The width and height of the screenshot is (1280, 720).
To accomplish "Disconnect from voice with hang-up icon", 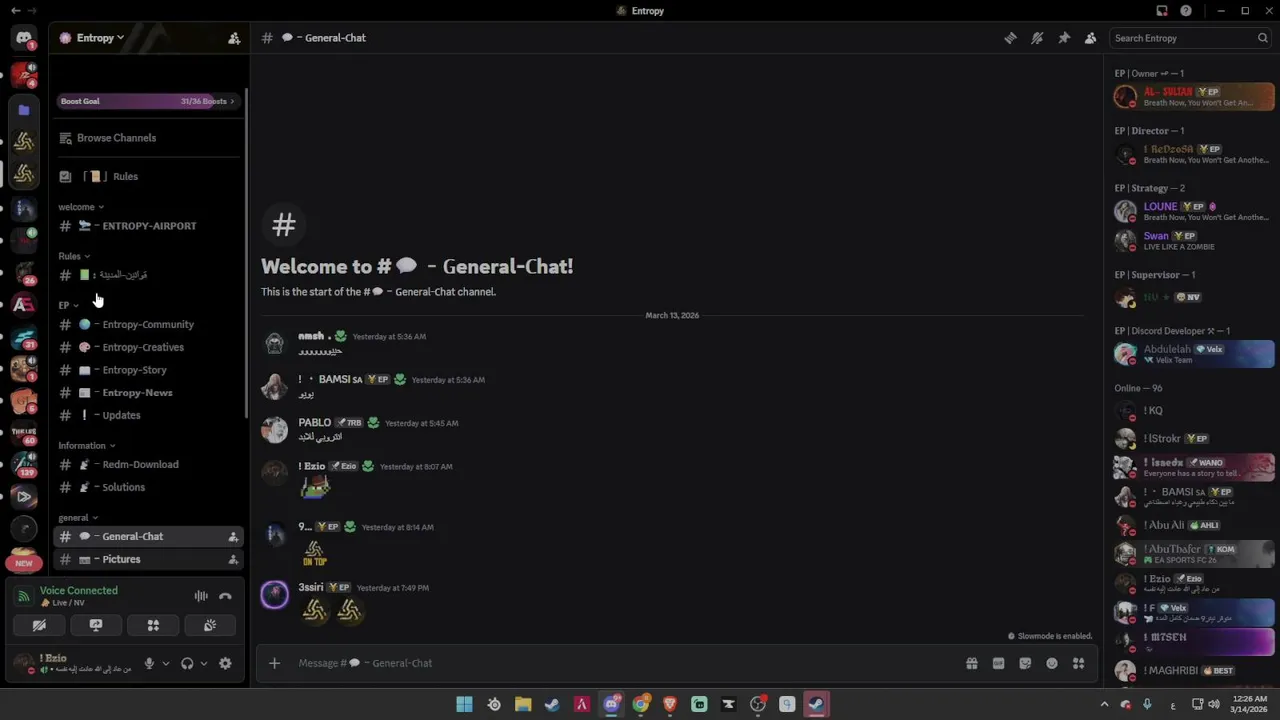I will coord(225,596).
